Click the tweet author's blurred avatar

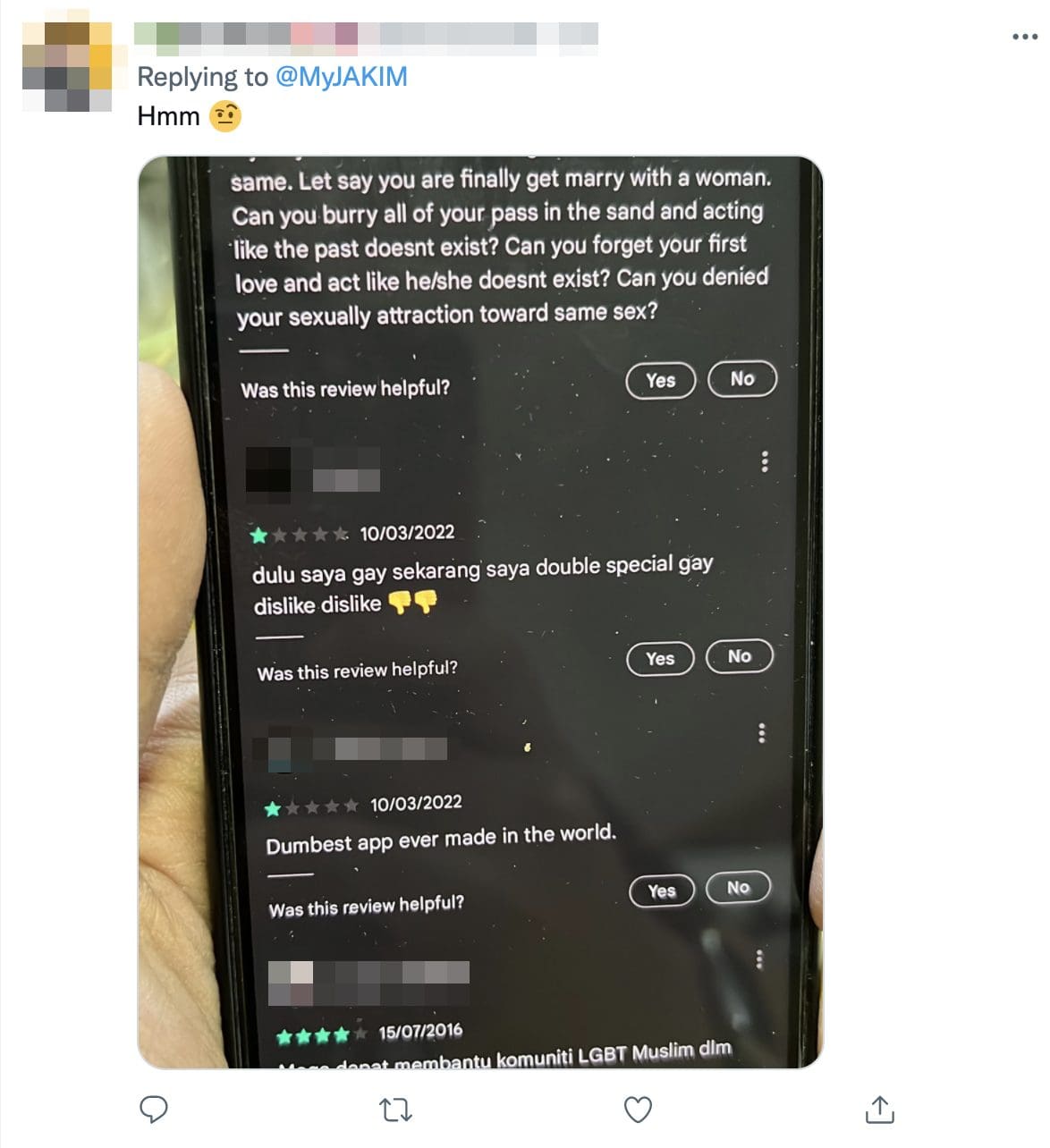[x=67, y=66]
